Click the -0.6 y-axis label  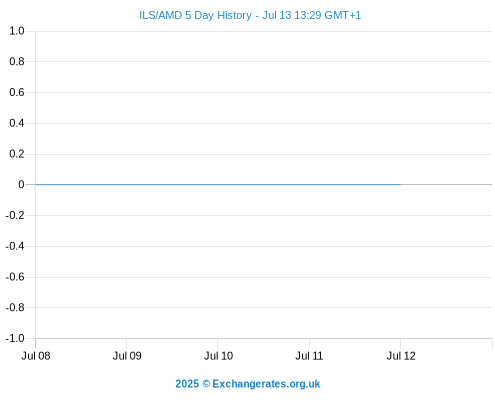point(15,277)
